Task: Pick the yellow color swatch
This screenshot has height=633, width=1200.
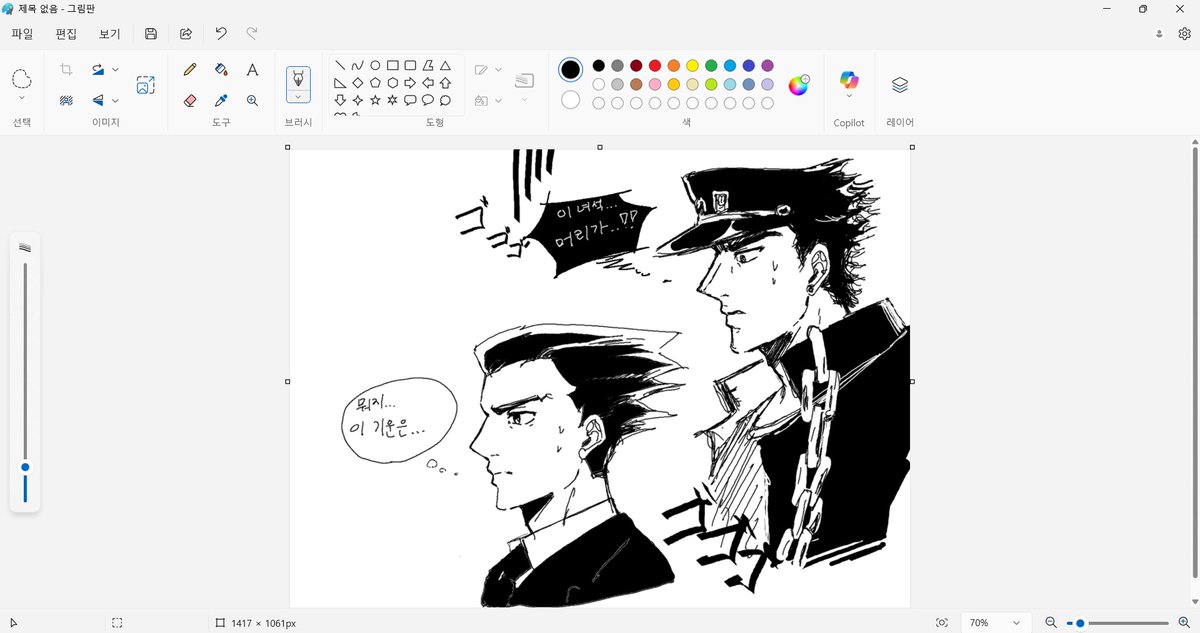Action: click(x=692, y=66)
